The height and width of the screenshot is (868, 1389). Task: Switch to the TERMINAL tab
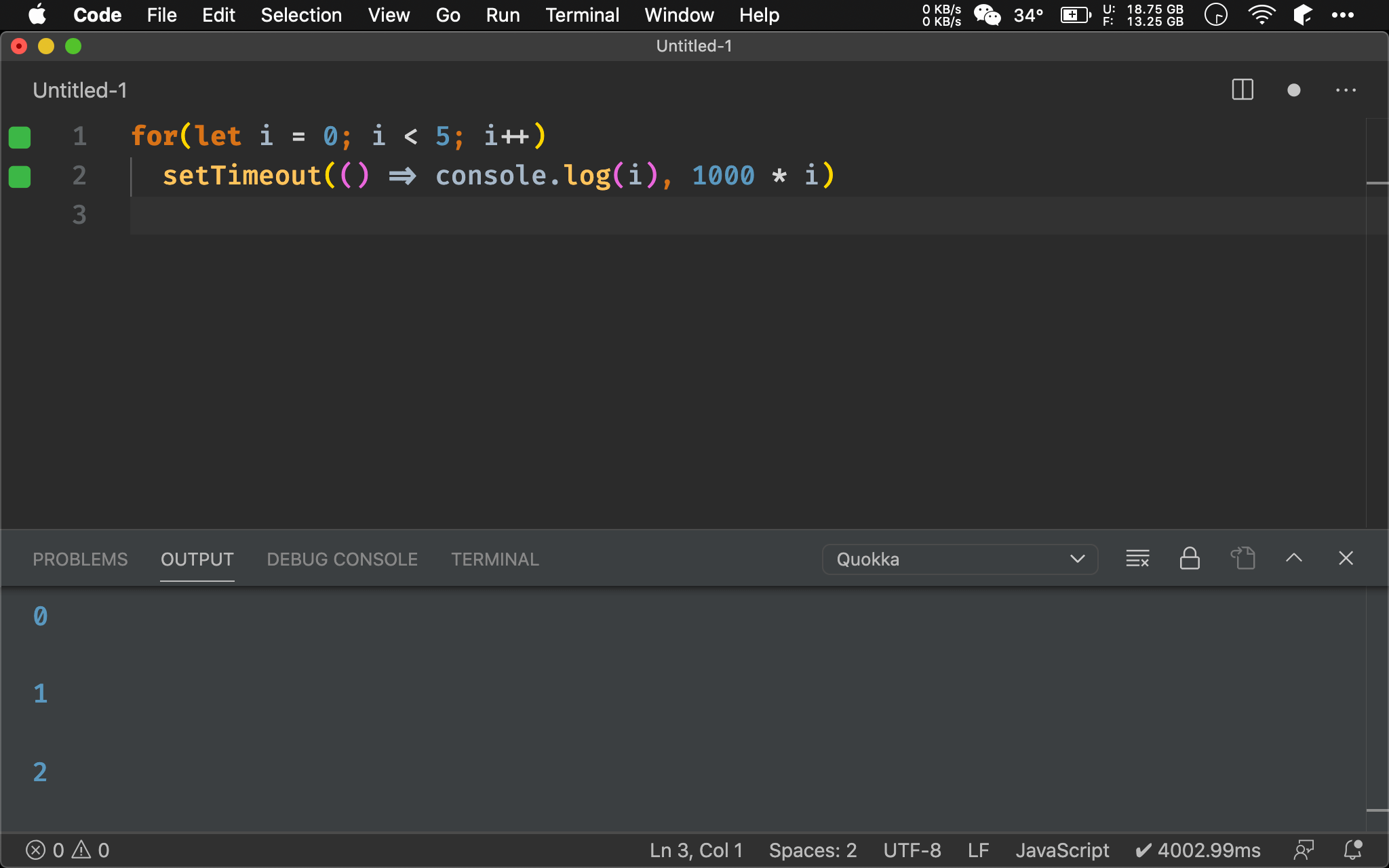[x=495, y=559]
